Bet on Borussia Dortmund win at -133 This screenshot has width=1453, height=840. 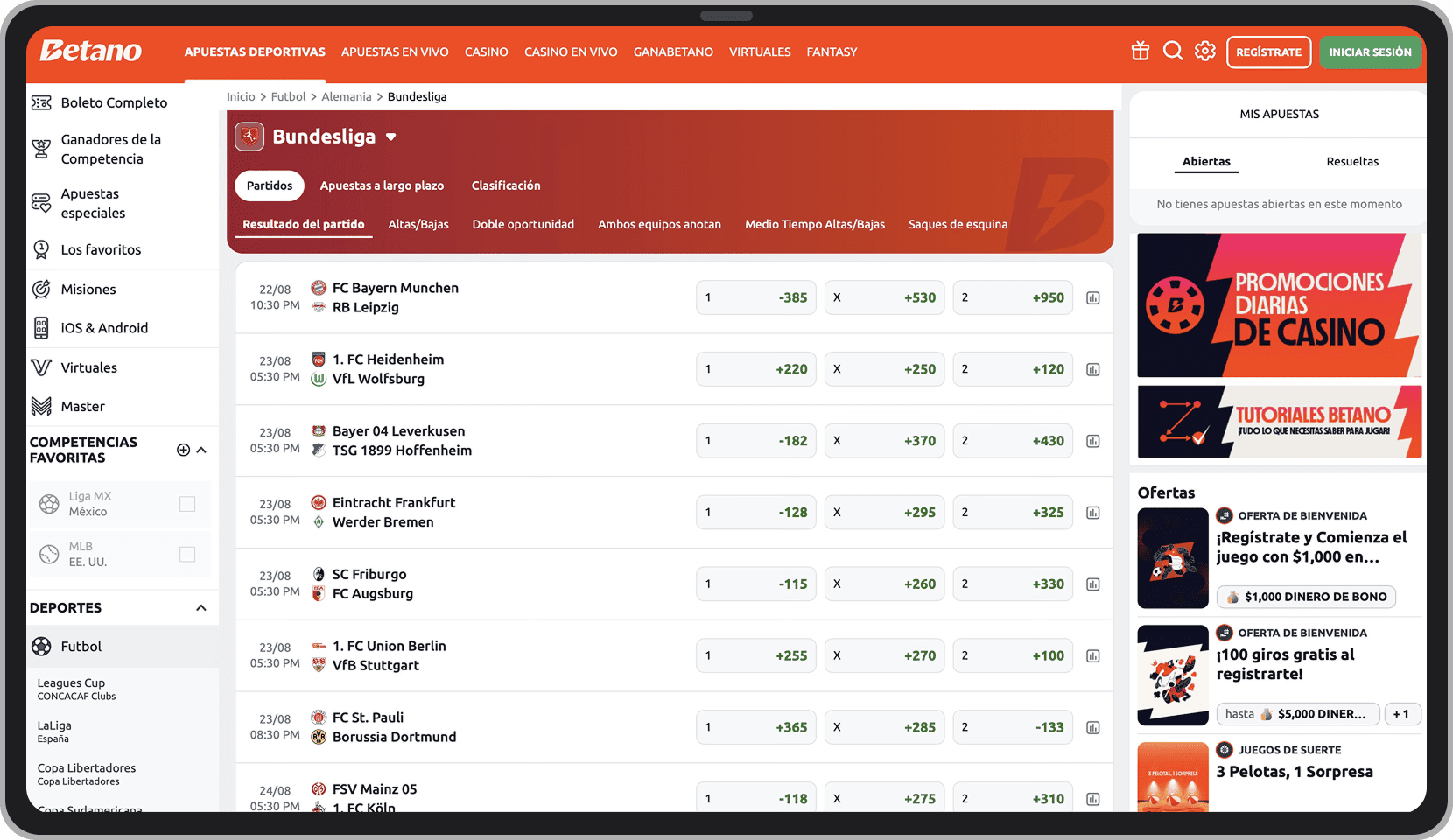click(x=1013, y=727)
